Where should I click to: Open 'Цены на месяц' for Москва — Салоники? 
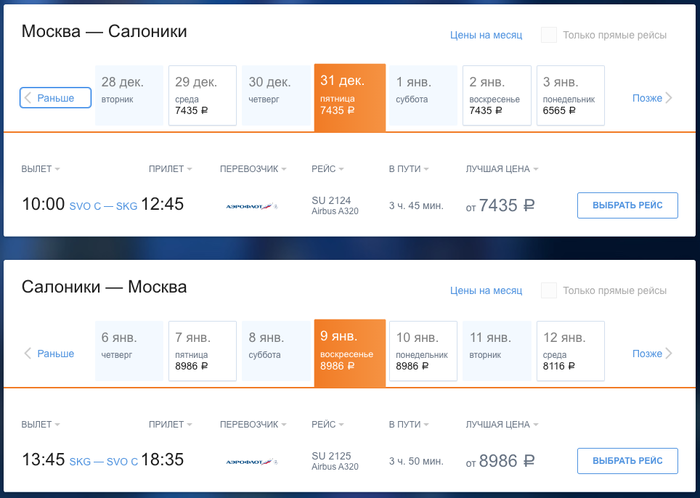click(x=486, y=35)
